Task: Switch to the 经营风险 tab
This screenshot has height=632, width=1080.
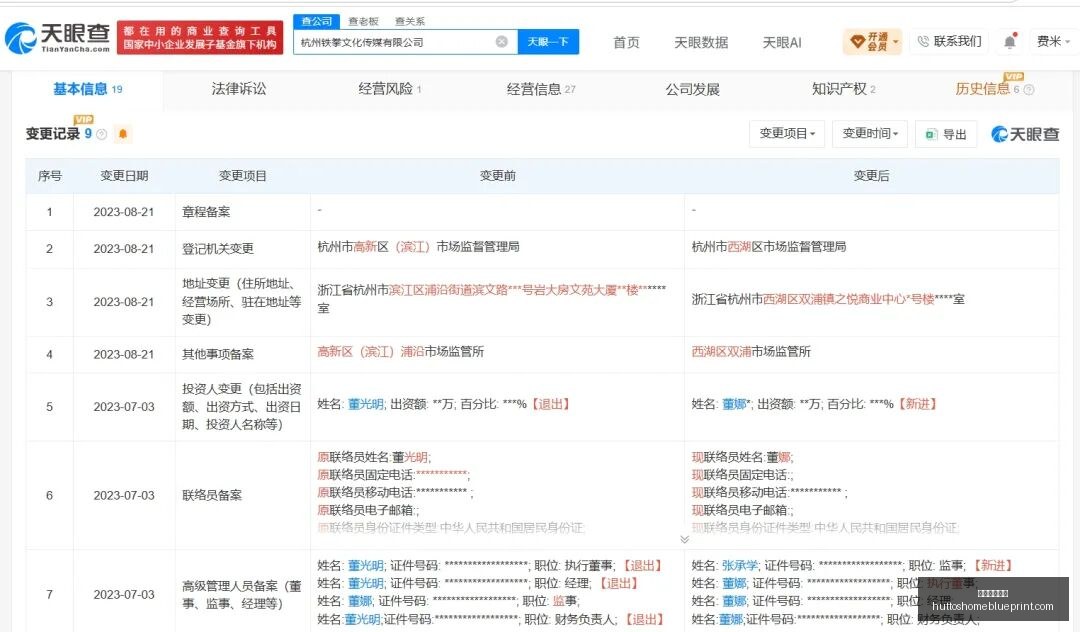Action: [389, 89]
